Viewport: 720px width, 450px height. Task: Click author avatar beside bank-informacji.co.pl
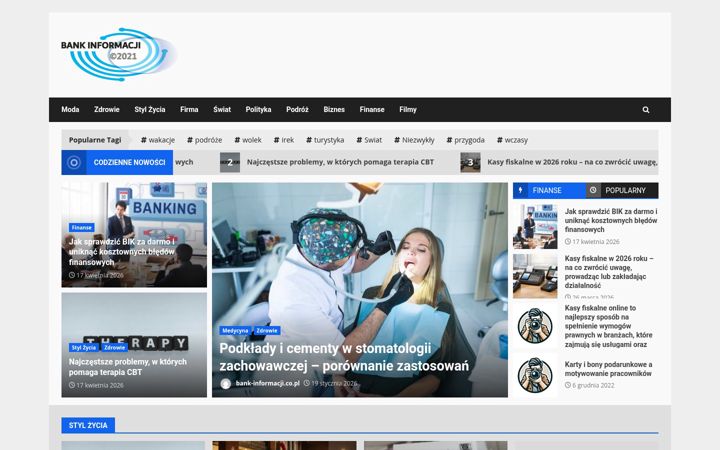pyautogui.click(x=225, y=383)
